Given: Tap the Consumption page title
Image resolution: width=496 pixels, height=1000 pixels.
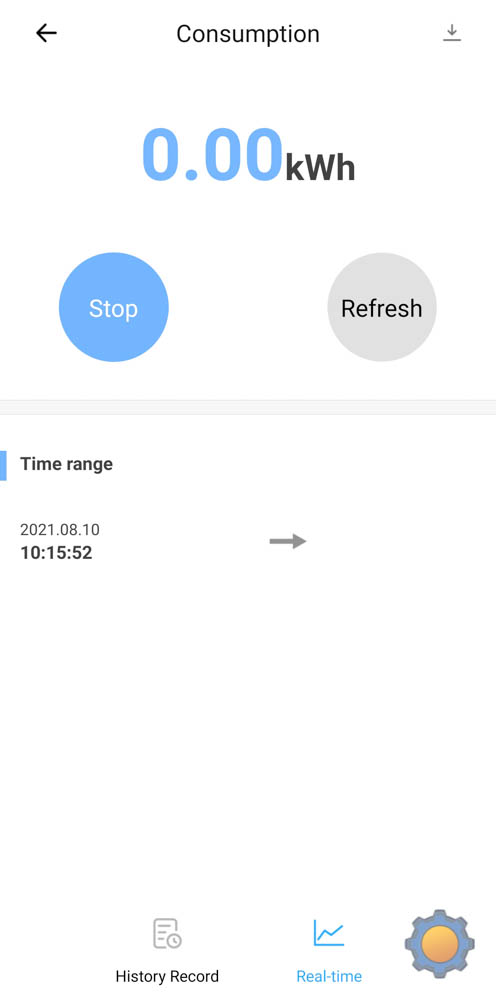Looking at the screenshot, I should (248, 34).
